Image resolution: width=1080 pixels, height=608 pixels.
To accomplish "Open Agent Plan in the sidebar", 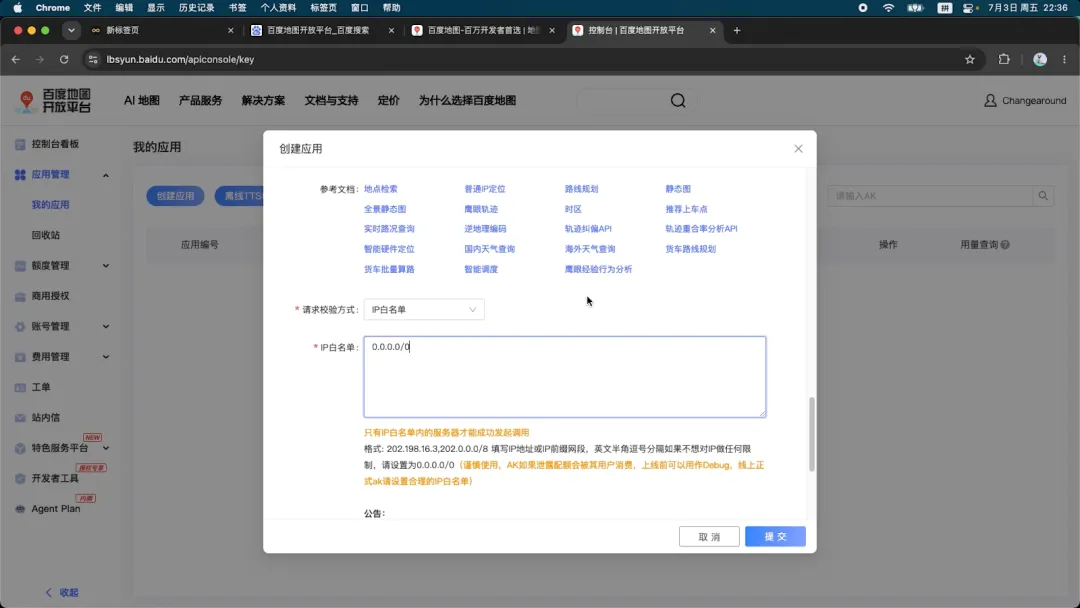I will (x=55, y=508).
